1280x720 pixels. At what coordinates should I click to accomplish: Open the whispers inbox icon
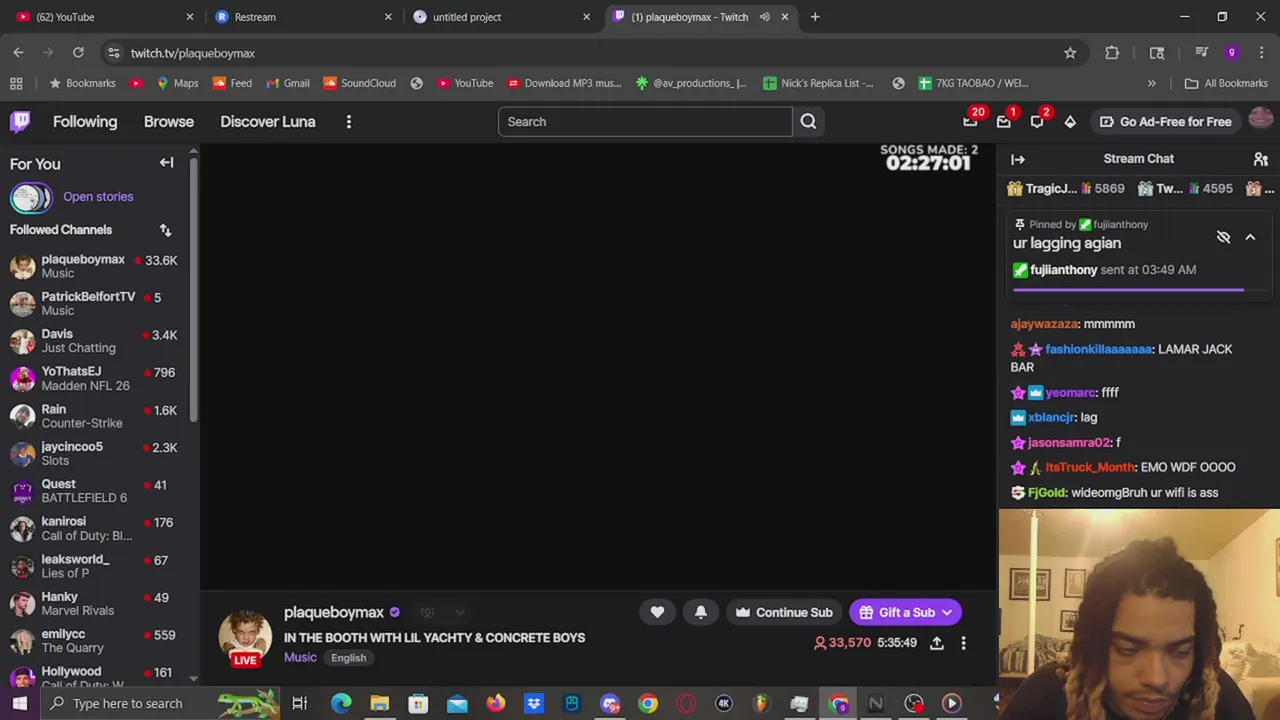tap(1004, 122)
